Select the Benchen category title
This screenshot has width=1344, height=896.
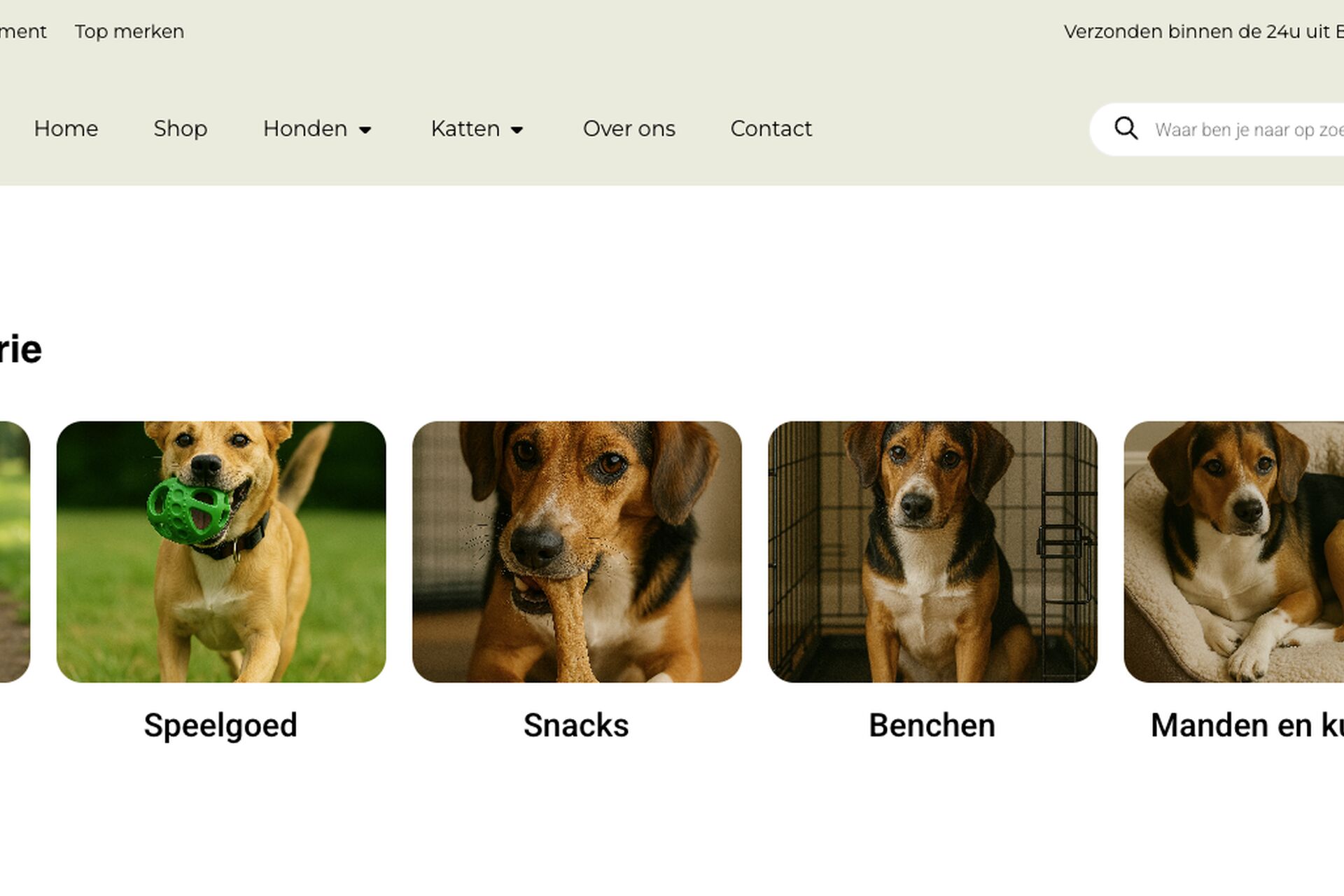[932, 725]
